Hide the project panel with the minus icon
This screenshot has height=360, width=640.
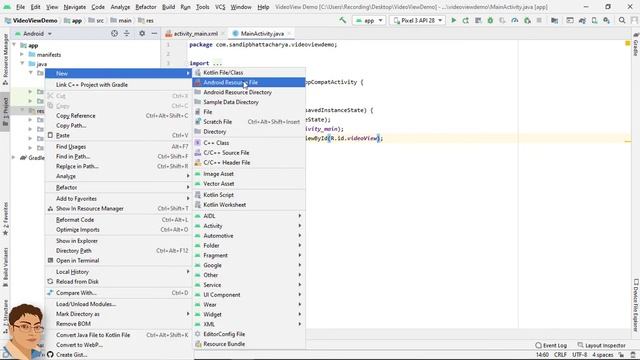click(154, 33)
